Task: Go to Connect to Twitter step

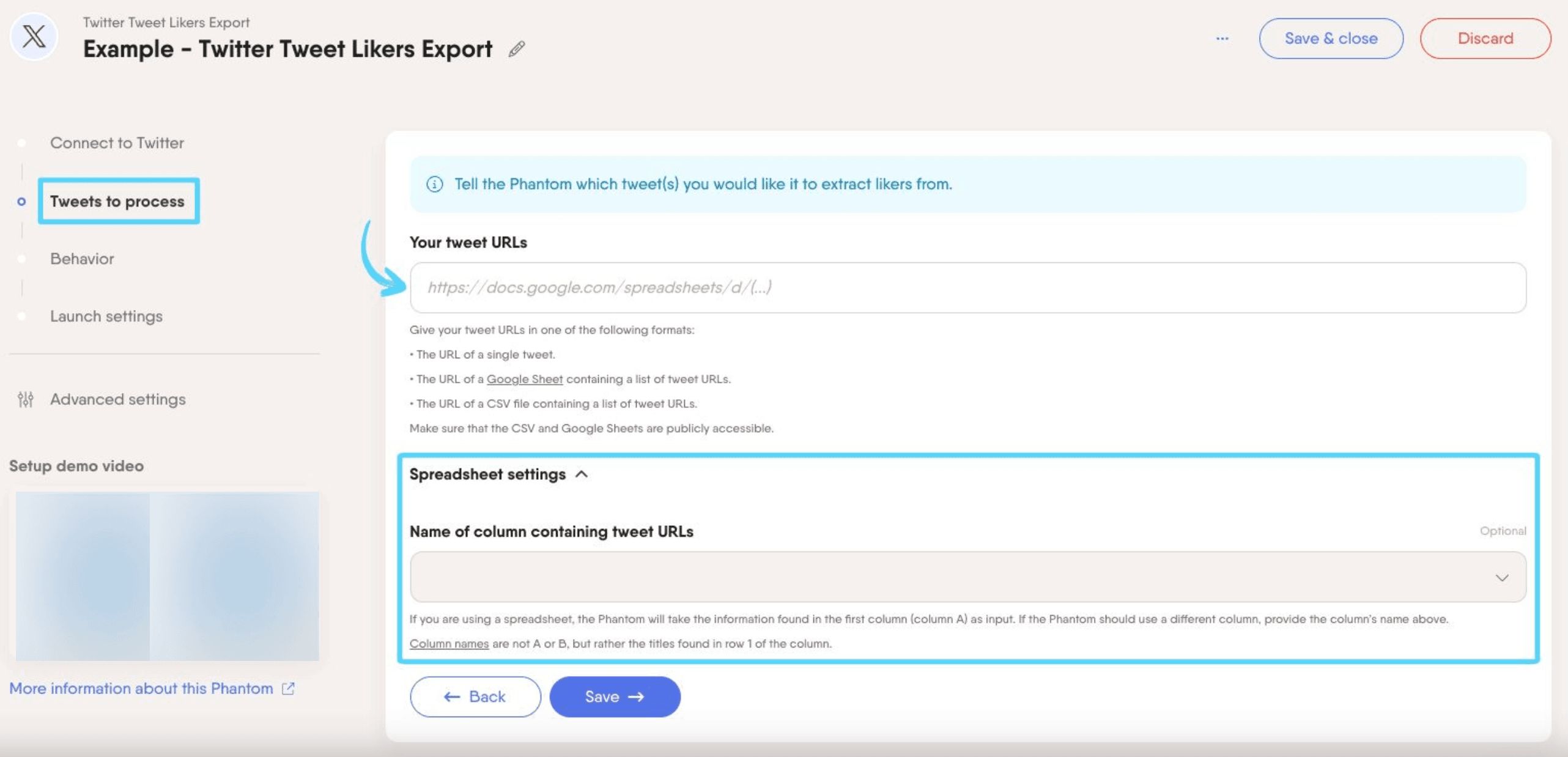Action: [x=117, y=142]
